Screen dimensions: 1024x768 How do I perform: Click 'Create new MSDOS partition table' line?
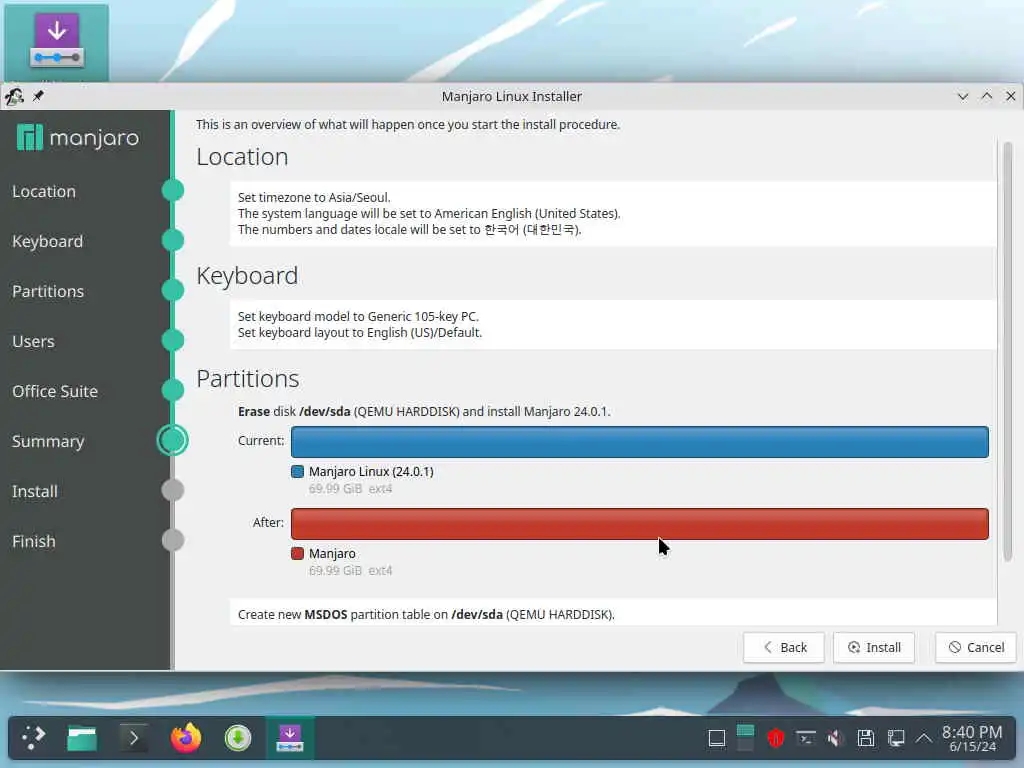(426, 615)
